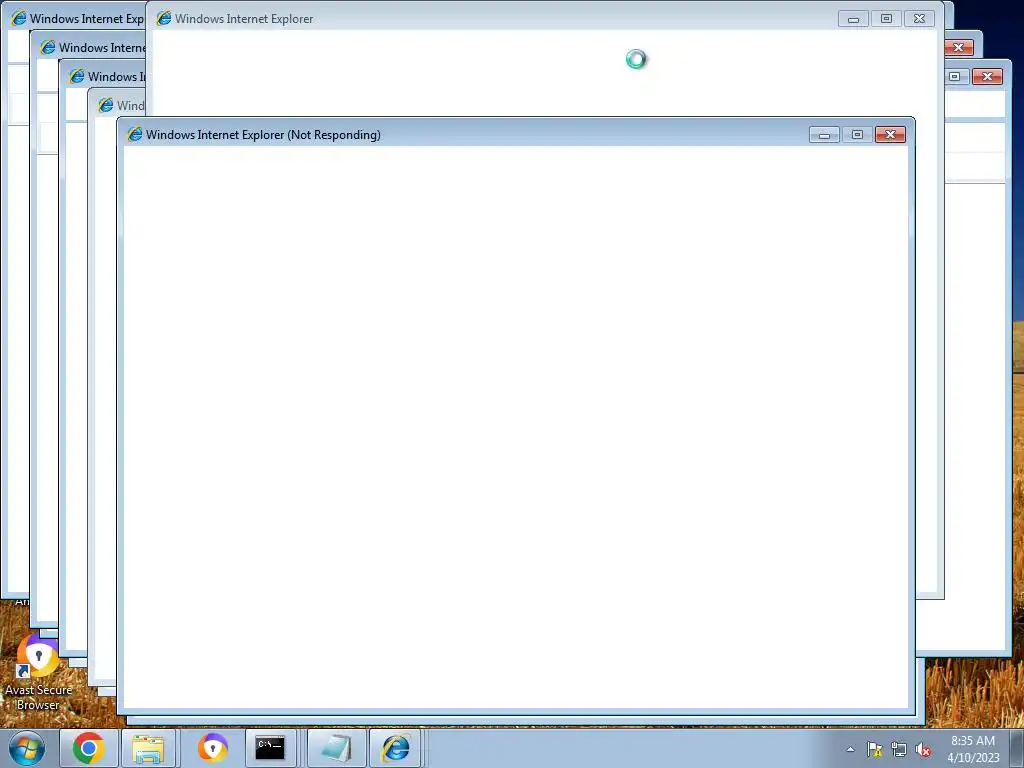Click the Show desktop strip
The image size is (1024, 768).
pos(1017,748)
